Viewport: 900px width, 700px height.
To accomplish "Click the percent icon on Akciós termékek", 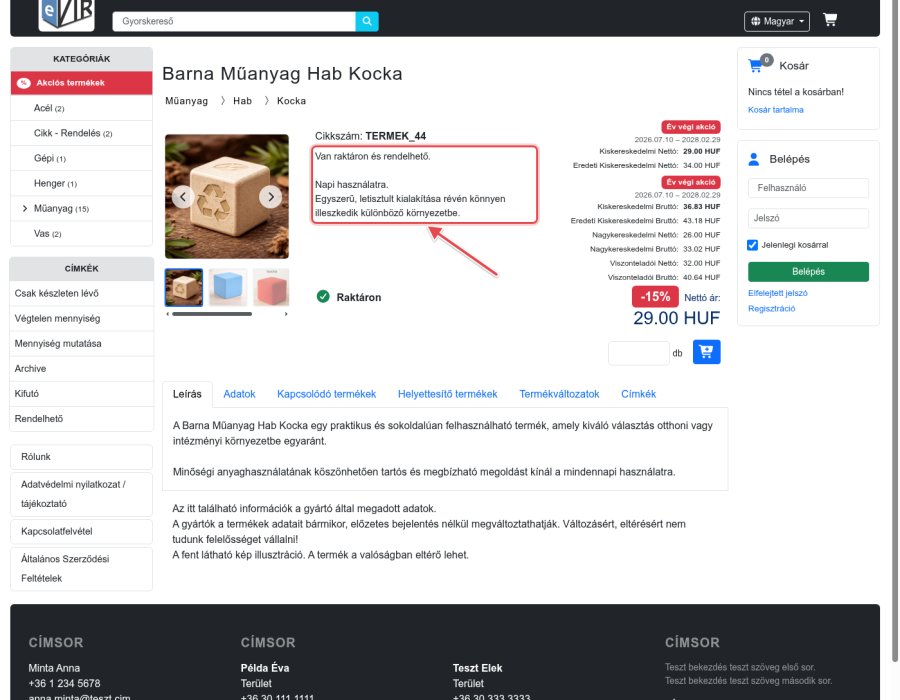I will click(x=24, y=83).
